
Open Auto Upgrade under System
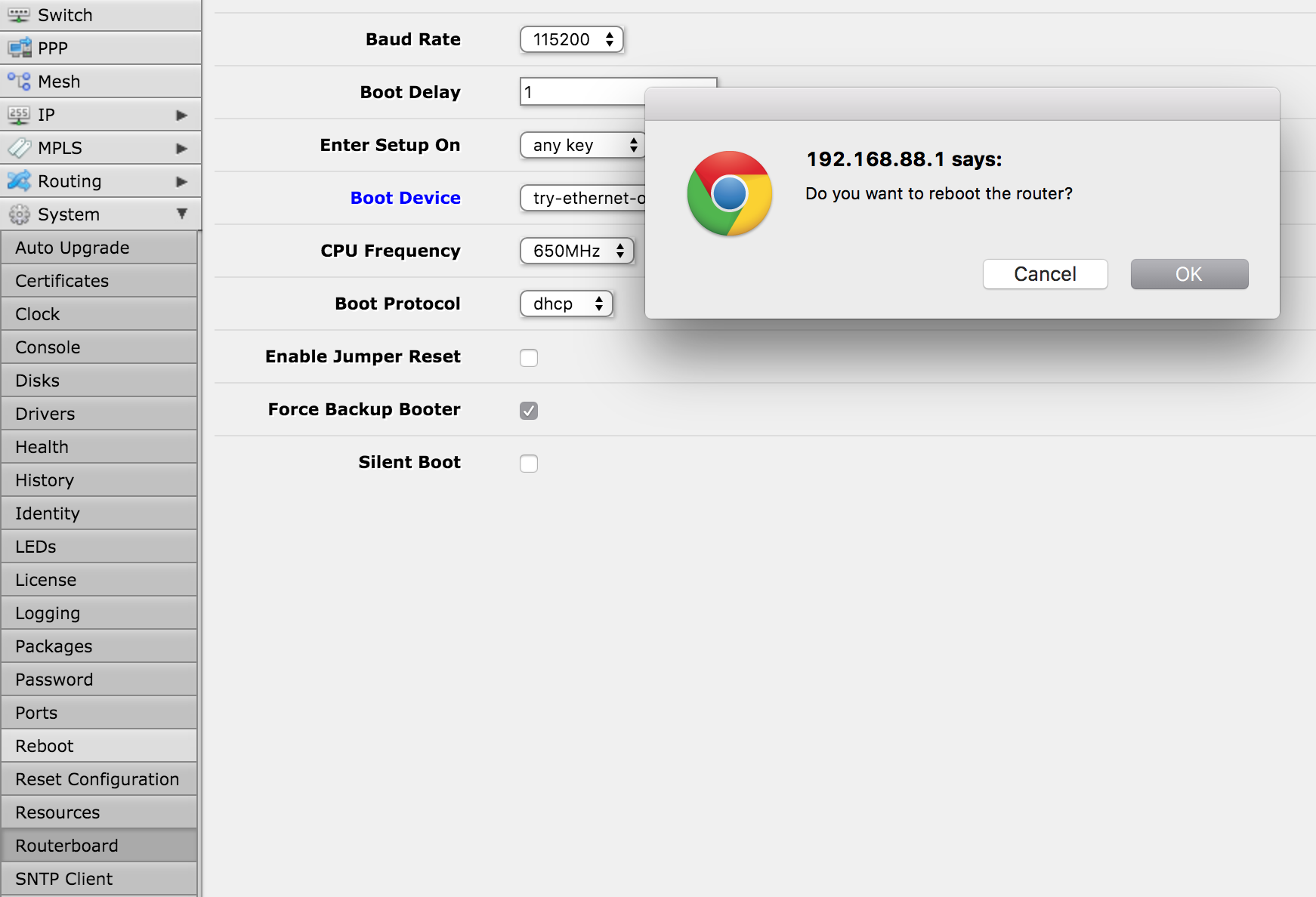pyautogui.click(x=99, y=248)
